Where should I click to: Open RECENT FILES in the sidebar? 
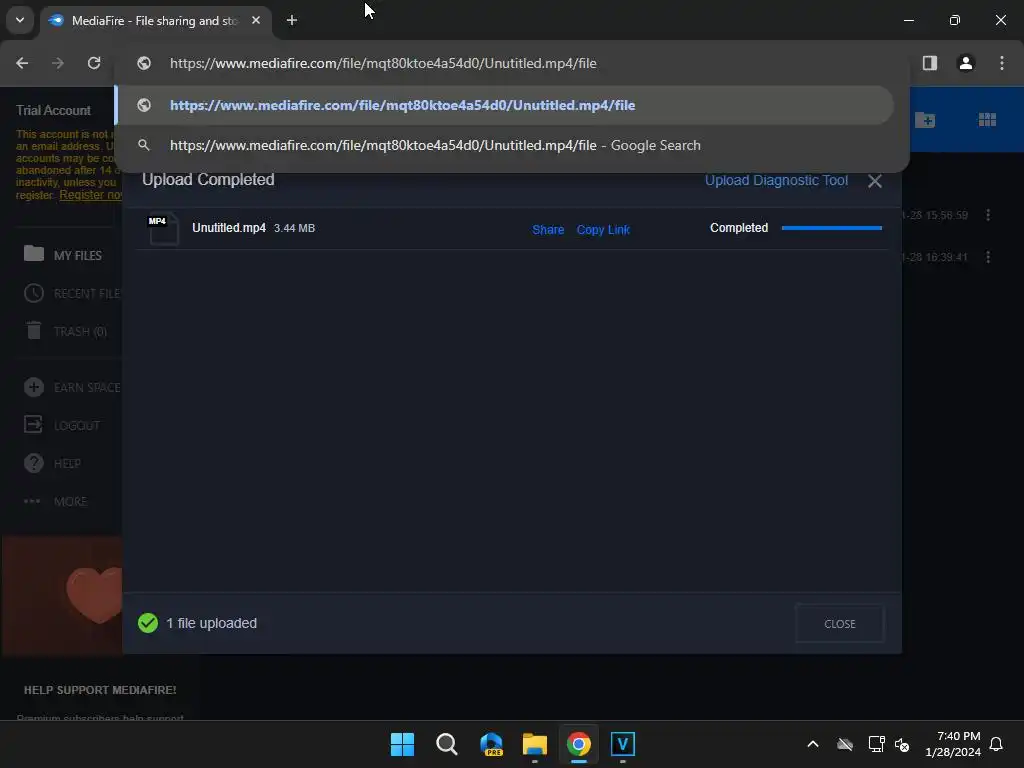(72, 293)
